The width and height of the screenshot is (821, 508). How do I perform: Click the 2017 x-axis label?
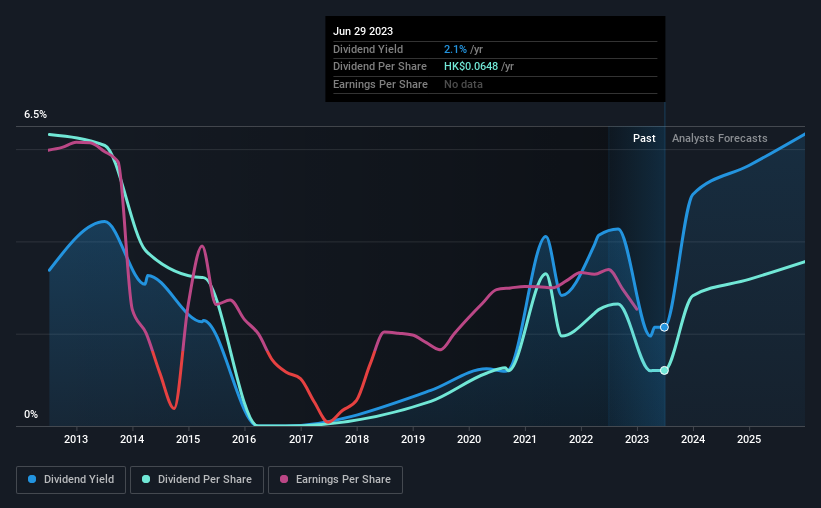pos(301,439)
